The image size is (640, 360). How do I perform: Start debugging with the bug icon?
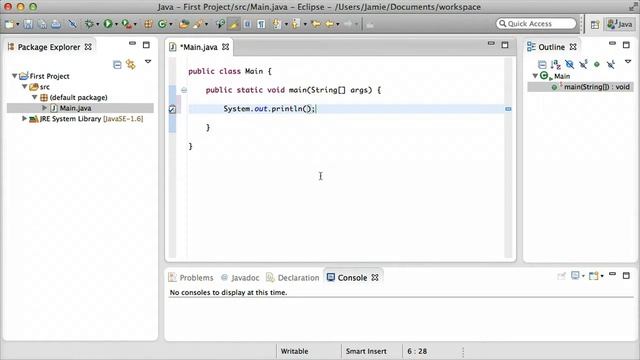[89, 24]
